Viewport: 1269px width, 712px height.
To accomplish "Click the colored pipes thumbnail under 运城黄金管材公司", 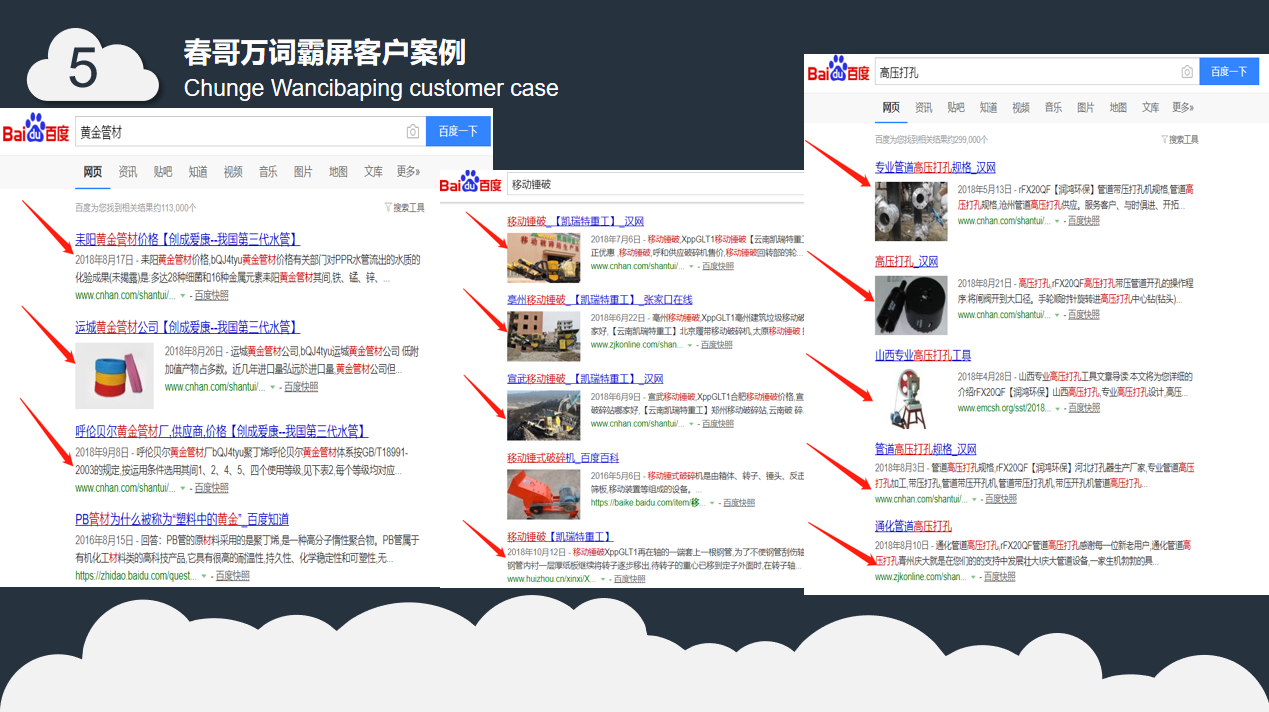I will tap(114, 375).
